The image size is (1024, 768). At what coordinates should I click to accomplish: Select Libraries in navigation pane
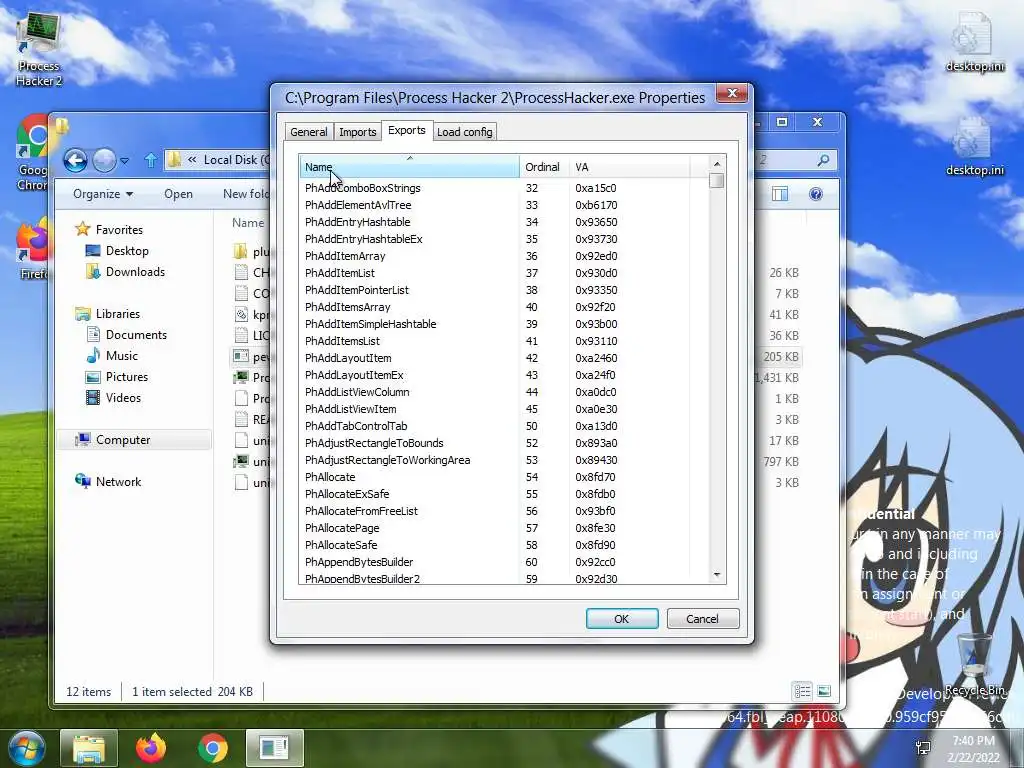click(118, 313)
